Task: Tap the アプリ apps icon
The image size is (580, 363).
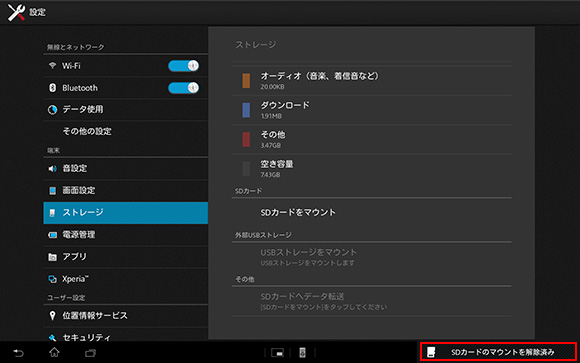Action: (x=53, y=257)
